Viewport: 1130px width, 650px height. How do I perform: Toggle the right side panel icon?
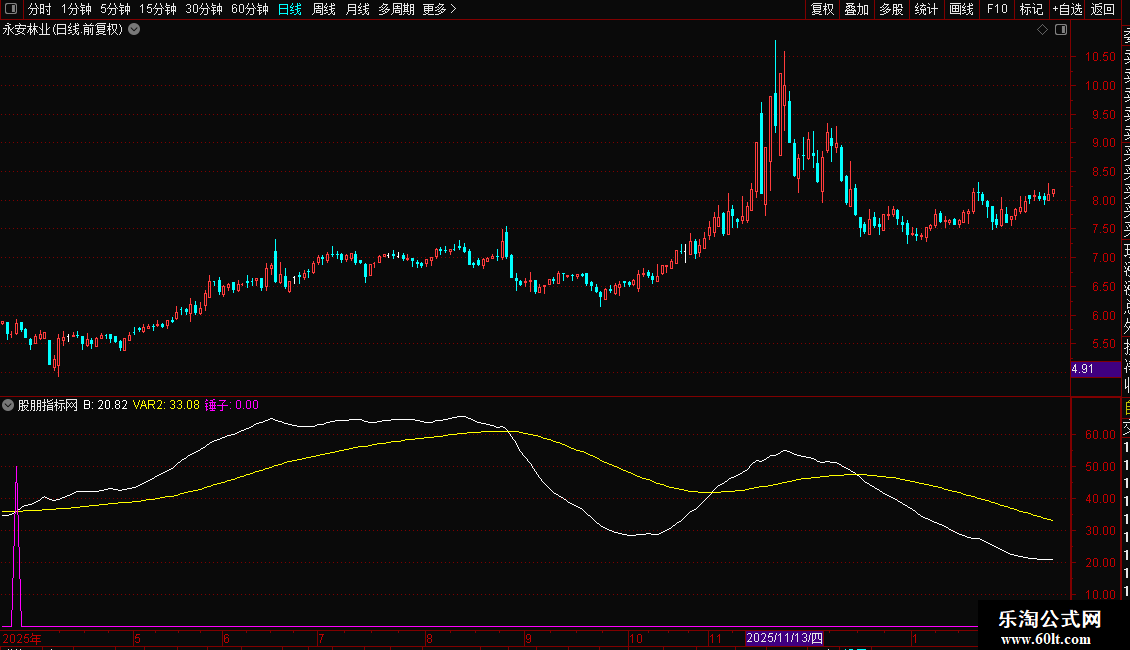click(1061, 30)
